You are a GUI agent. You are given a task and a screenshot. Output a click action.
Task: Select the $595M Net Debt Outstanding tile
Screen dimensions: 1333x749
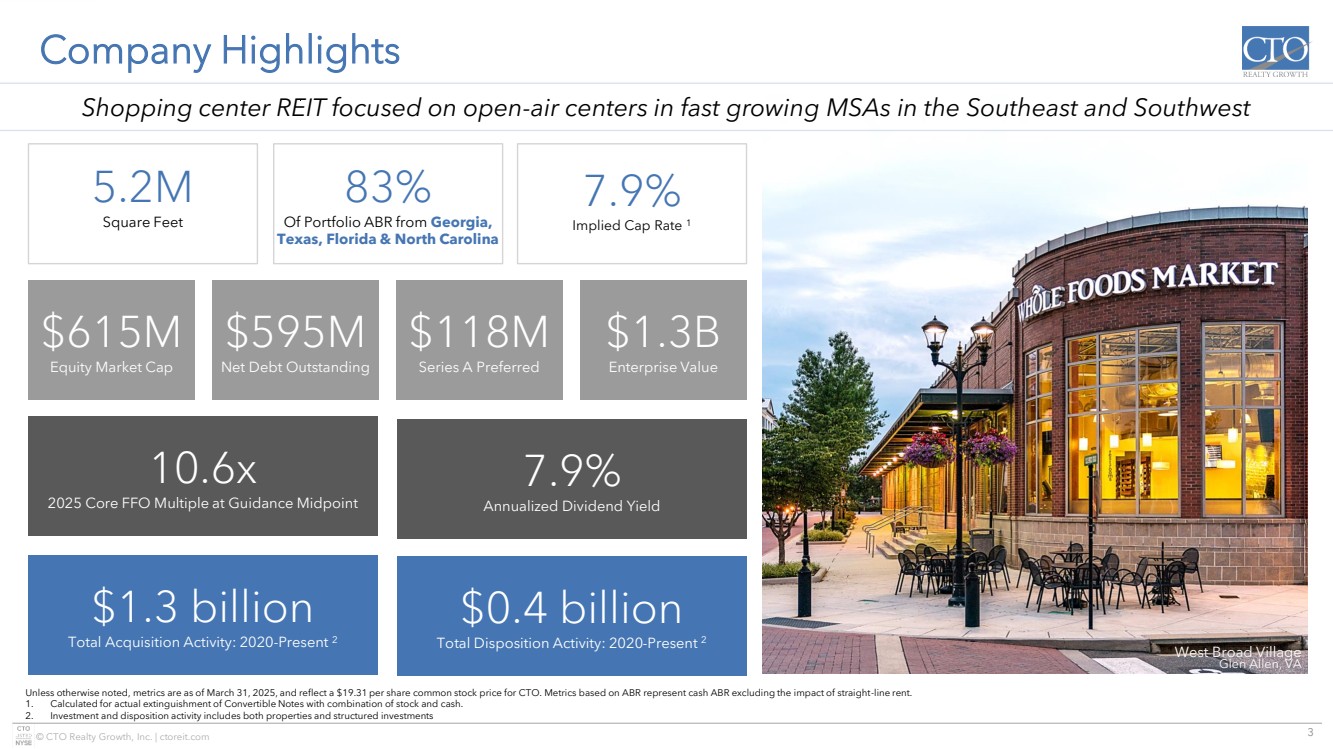click(295, 340)
